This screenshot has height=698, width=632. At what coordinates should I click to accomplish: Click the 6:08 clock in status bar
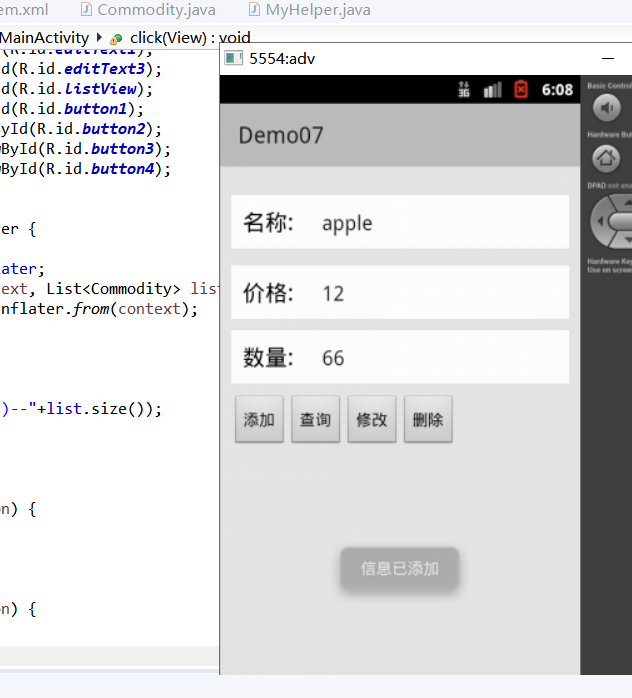point(557,90)
